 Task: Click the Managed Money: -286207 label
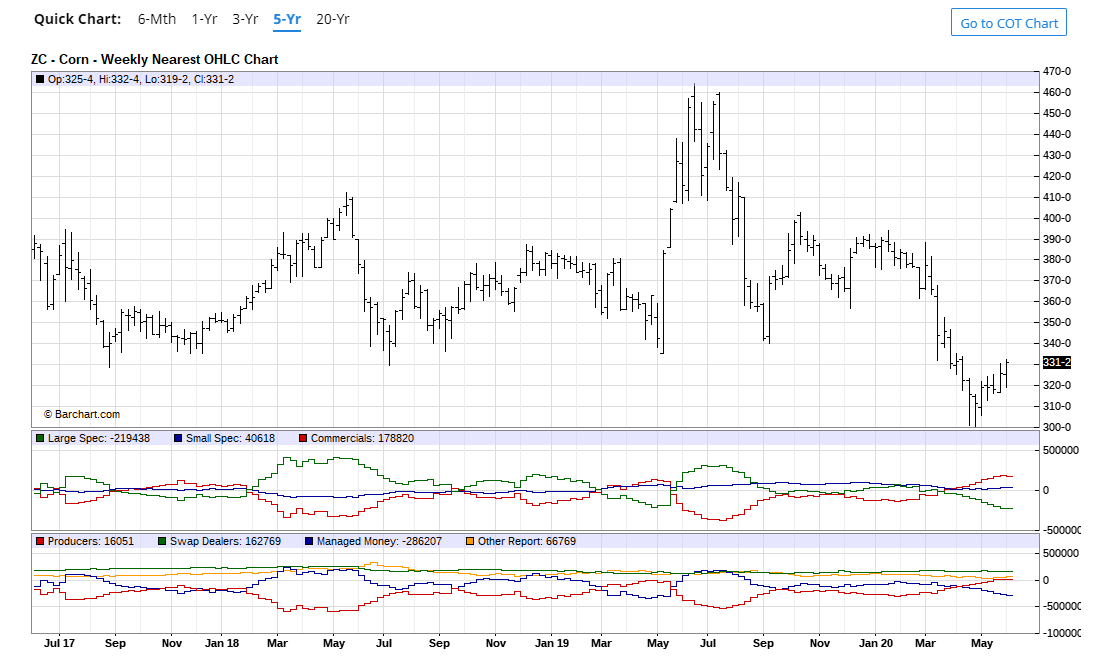point(379,541)
